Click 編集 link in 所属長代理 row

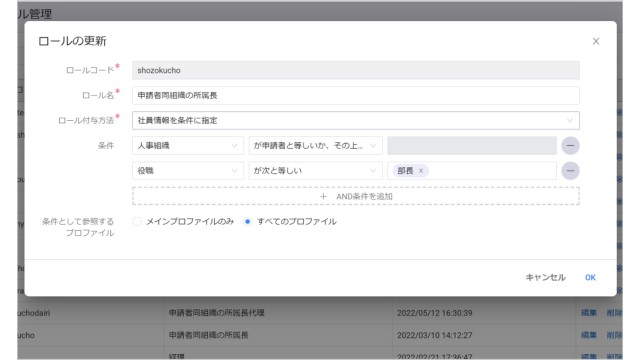point(589,313)
